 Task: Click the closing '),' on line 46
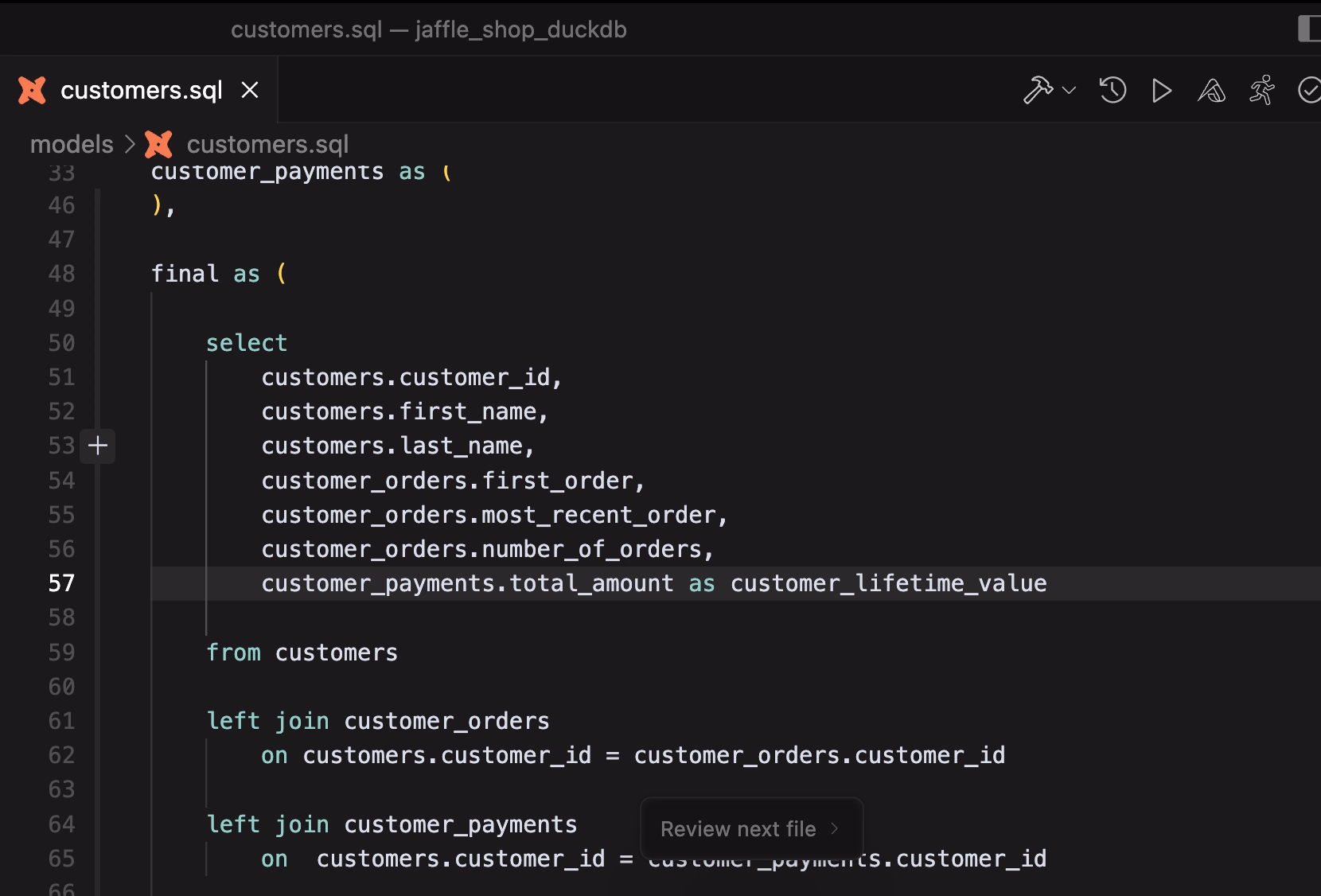pos(163,205)
